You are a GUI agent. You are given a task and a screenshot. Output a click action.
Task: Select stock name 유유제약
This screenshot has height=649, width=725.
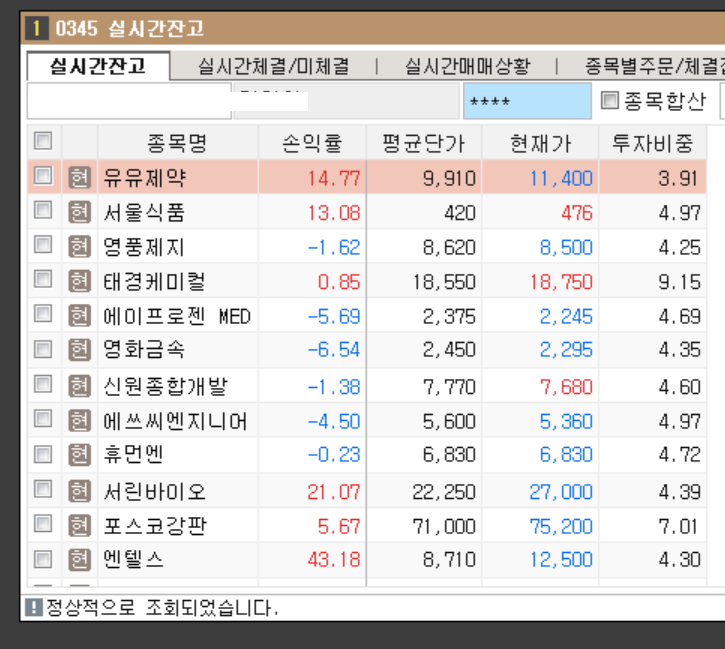(x=145, y=178)
